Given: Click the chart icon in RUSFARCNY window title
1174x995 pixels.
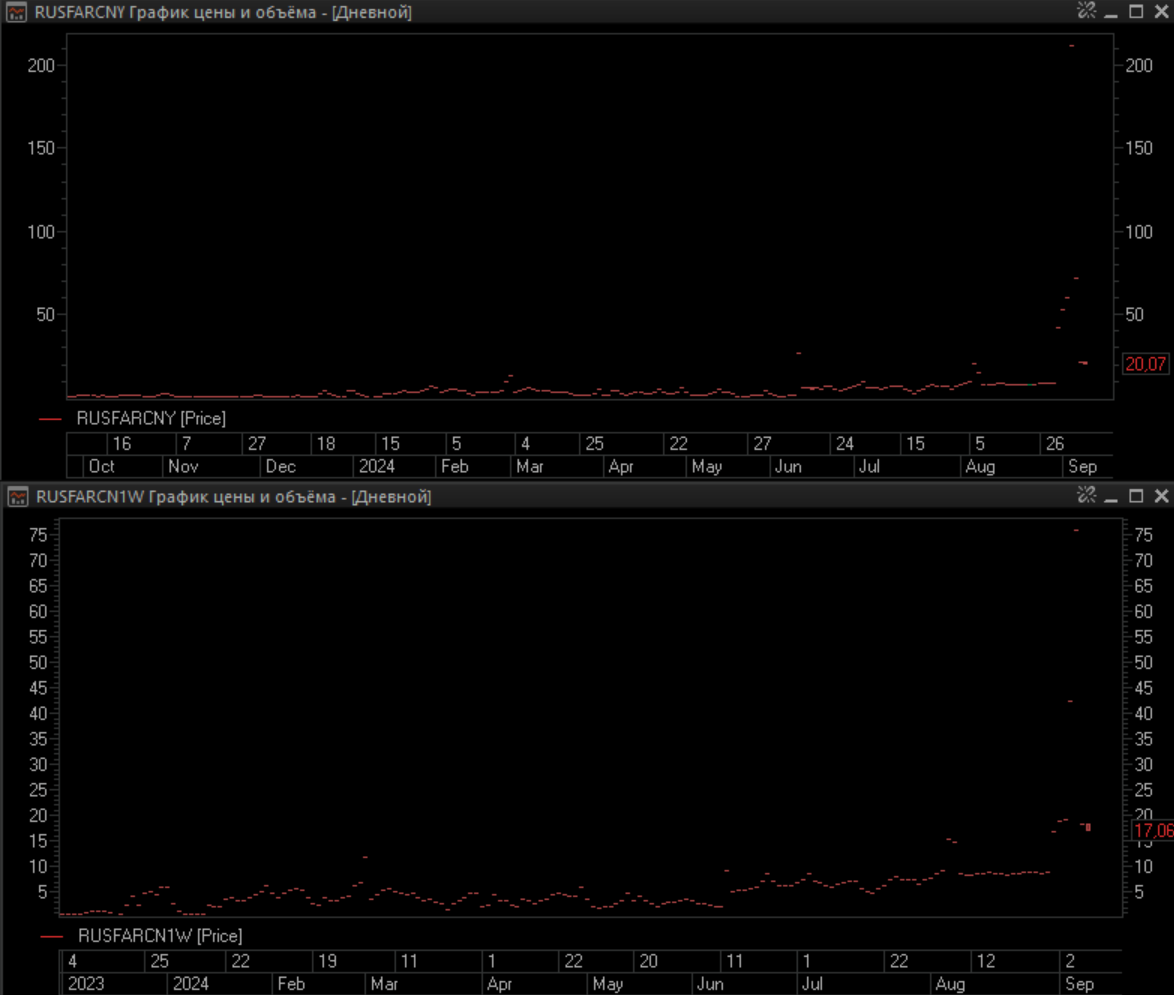Looking at the screenshot, I should tap(16, 13).
